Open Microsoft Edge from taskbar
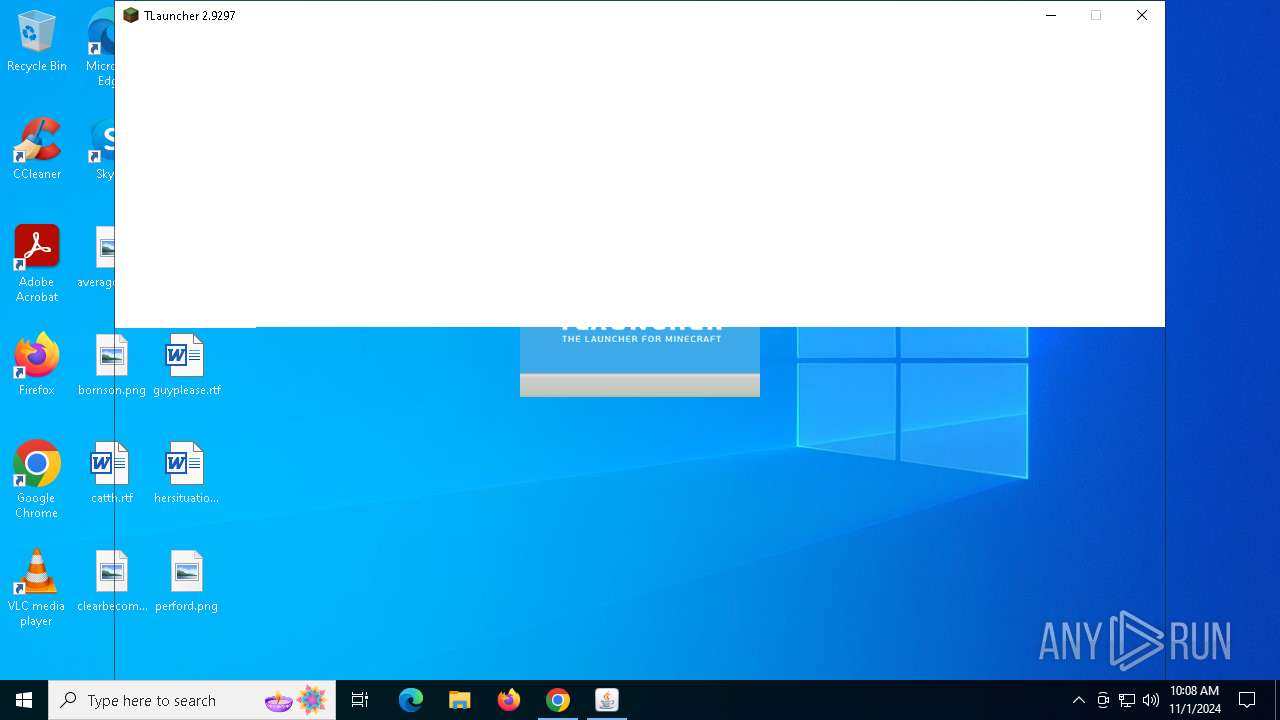 click(x=411, y=700)
